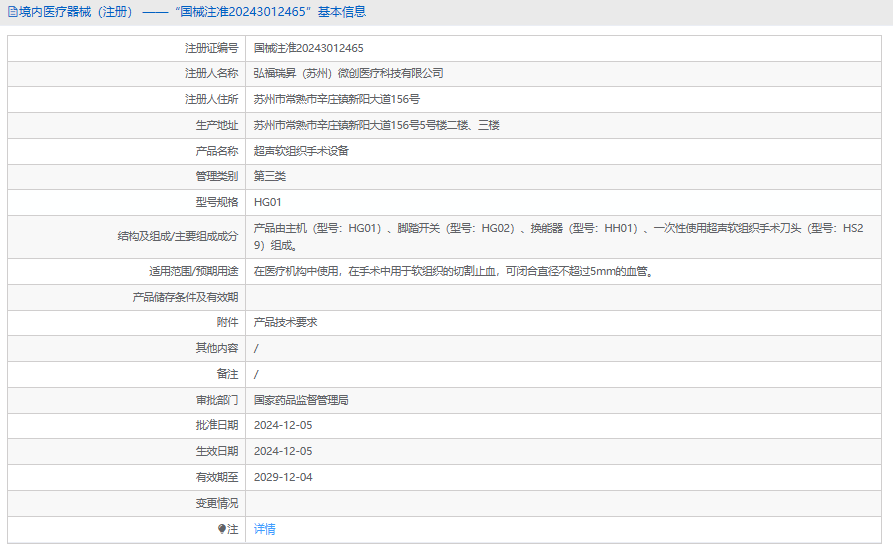Click the 注册人名称 label
This screenshot has height=548, width=893.
click(211, 73)
